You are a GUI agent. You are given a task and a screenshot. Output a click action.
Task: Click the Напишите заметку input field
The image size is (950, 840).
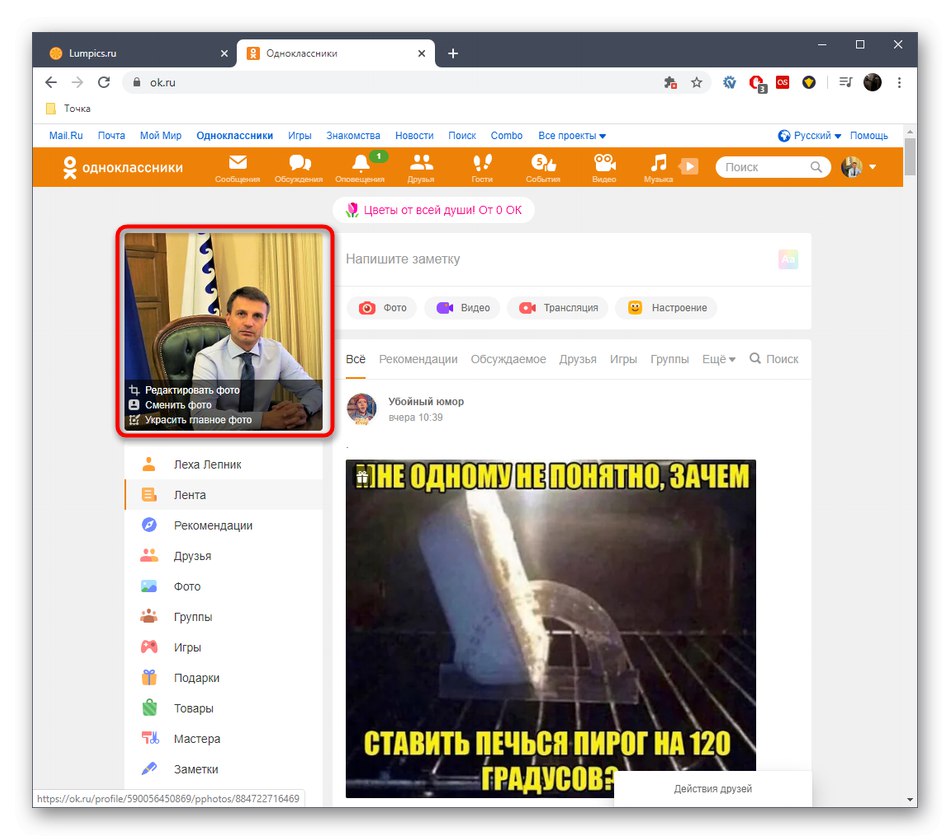(x=557, y=259)
